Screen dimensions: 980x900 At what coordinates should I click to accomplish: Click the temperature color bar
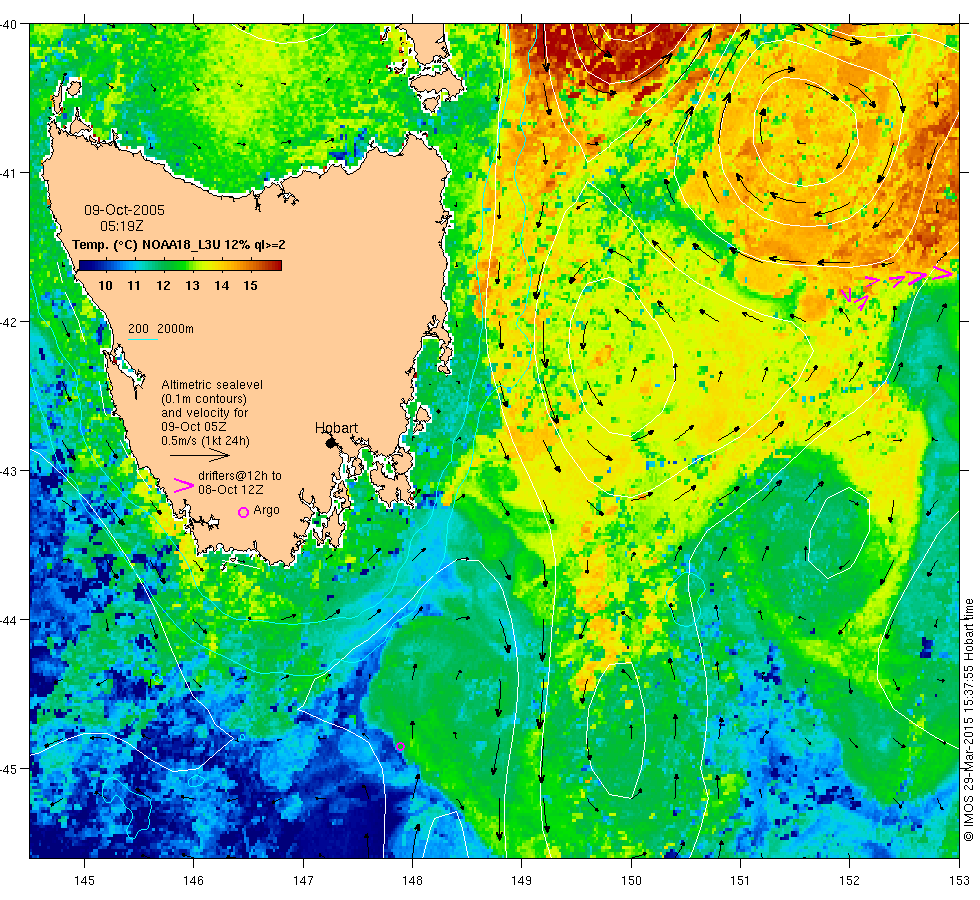180,266
